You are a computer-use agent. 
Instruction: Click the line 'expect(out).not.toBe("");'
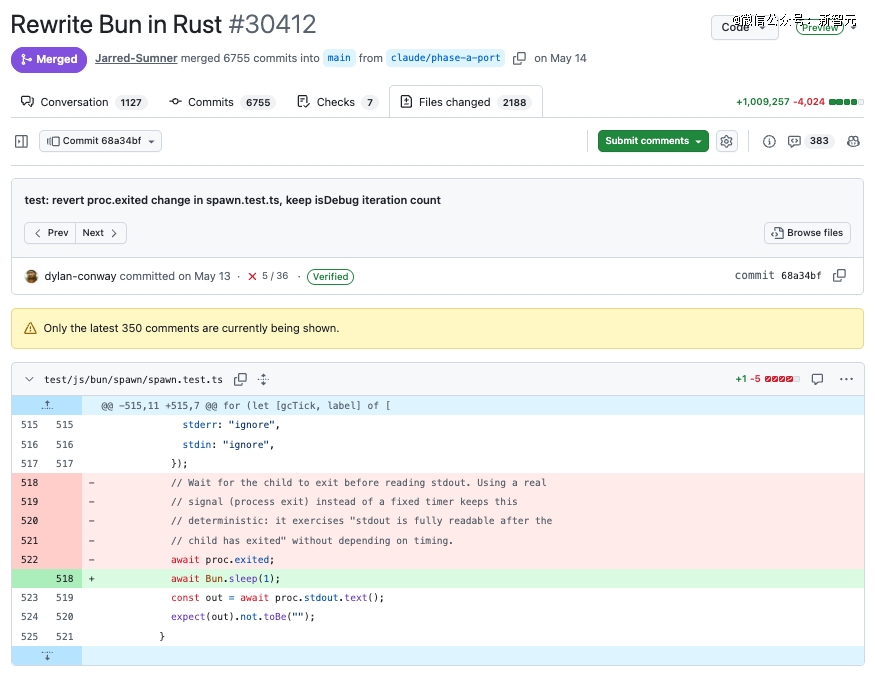243,617
